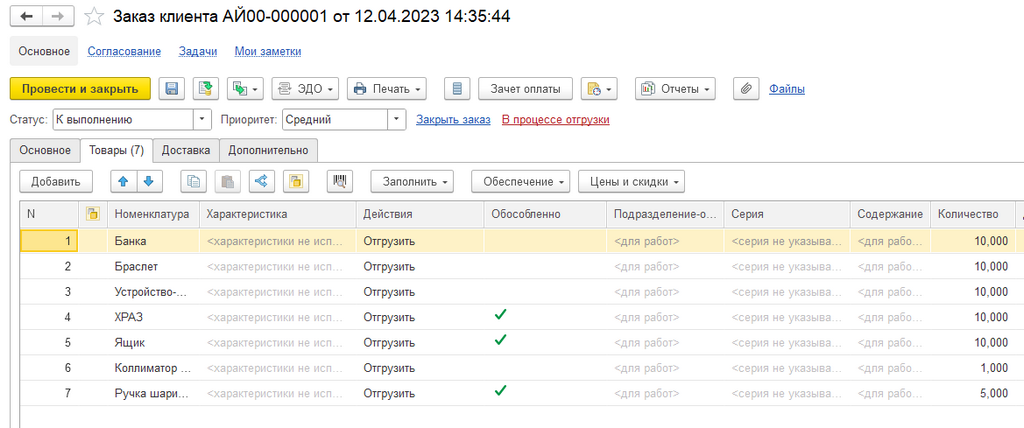The height and width of the screenshot is (428, 1024).
Task: Expand the Приоритет dropdown arrow
Action: coord(397,120)
